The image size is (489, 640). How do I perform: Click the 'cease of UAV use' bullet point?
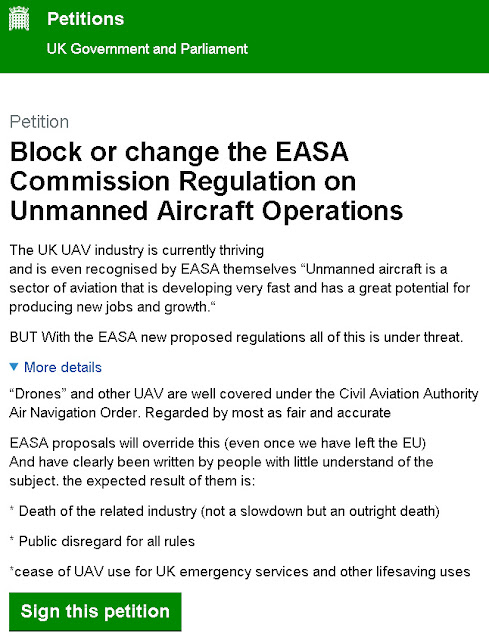pos(240,571)
